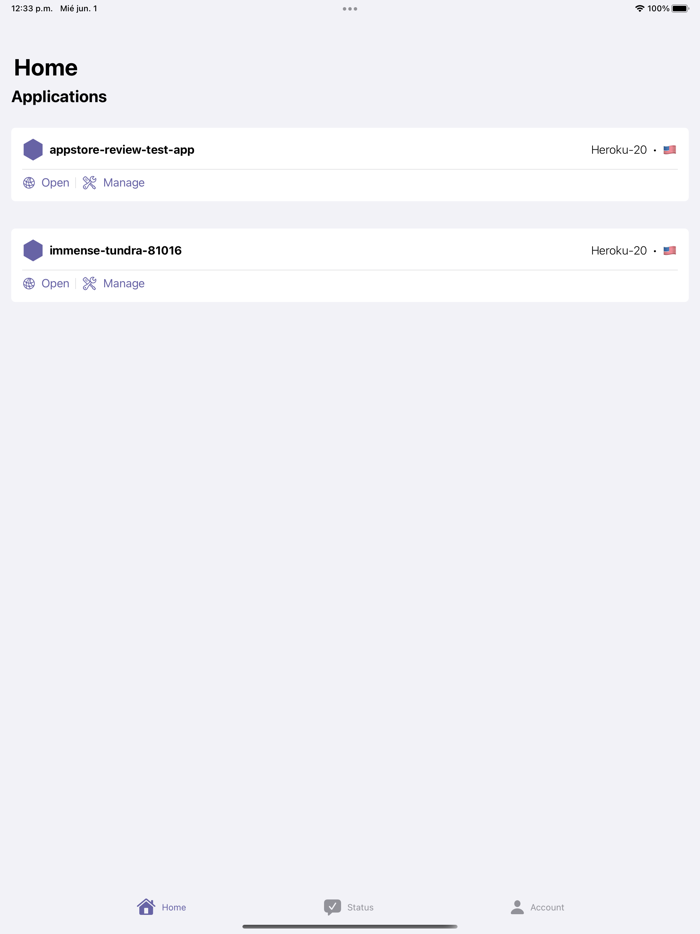The width and height of the screenshot is (700, 934).
Task: Open the appstore-review-test-app link
Action: [x=55, y=183]
